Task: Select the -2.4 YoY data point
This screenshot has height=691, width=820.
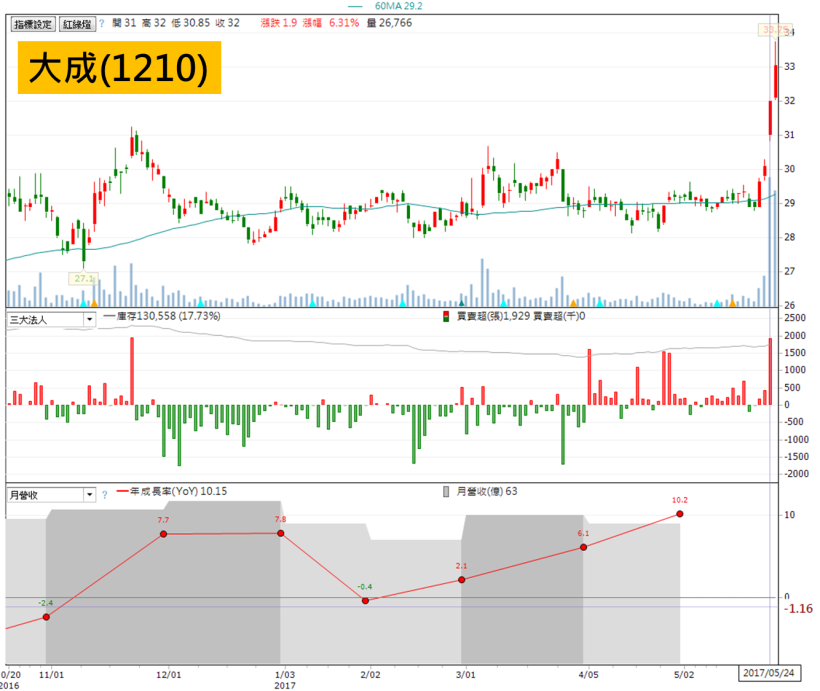Action: pos(46,617)
